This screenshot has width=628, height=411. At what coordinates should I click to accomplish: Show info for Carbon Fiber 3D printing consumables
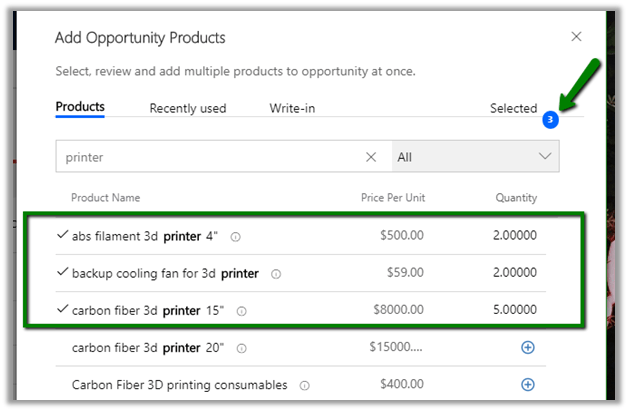(304, 385)
